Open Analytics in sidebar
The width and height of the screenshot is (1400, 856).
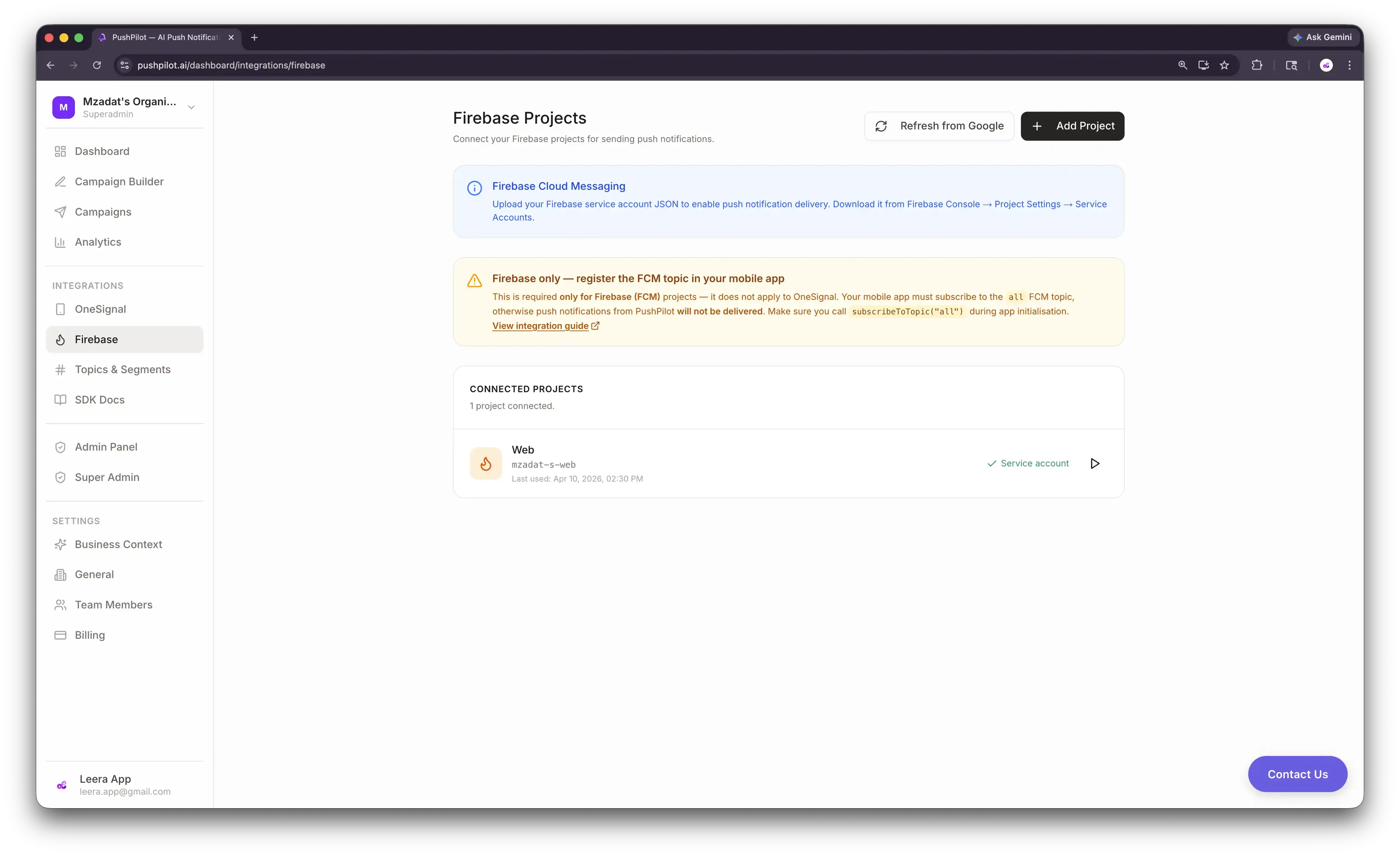124,242
